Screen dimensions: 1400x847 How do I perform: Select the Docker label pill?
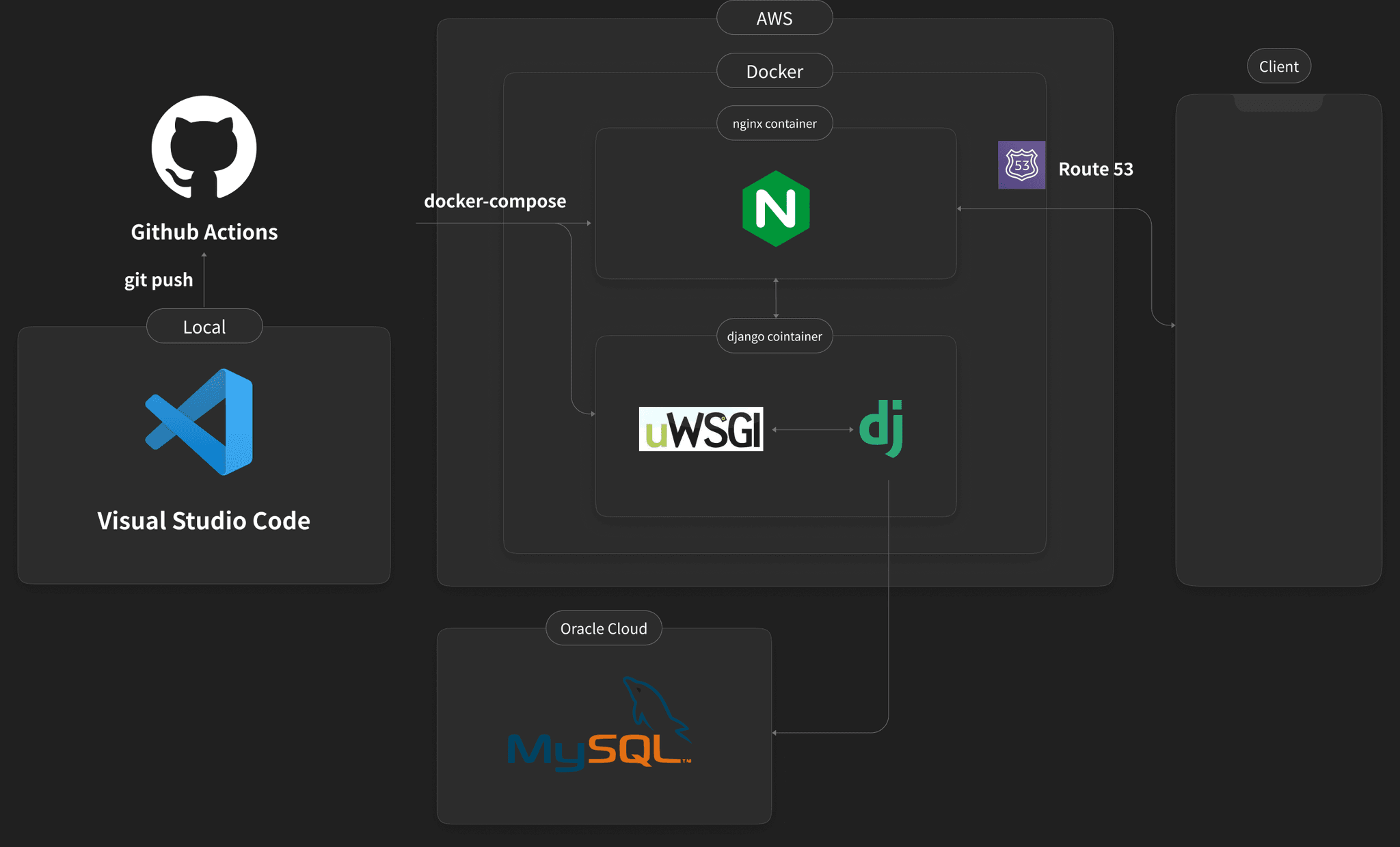775,71
